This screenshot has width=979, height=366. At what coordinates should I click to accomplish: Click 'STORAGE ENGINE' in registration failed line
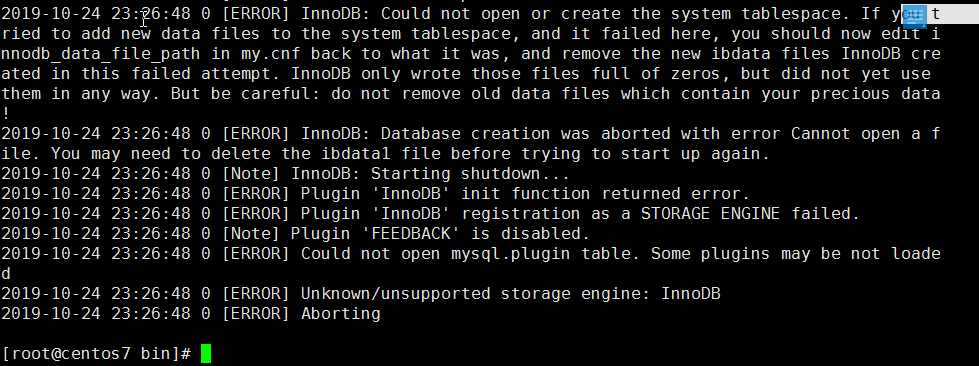coord(711,214)
